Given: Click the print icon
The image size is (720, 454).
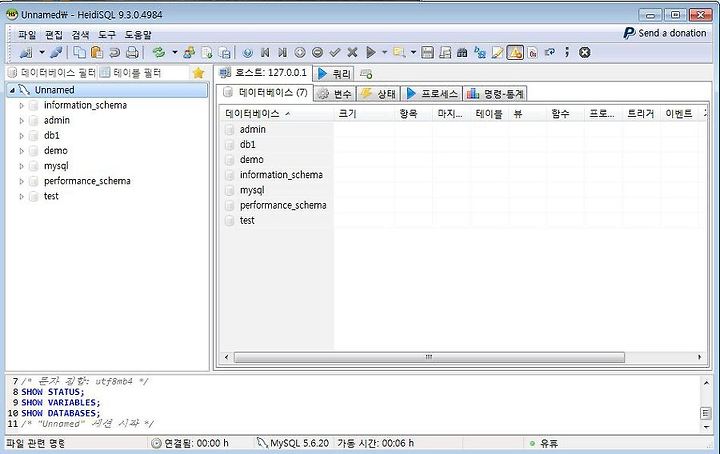Looking at the screenshot, I should pyautogui.click(x=132, y=52).
